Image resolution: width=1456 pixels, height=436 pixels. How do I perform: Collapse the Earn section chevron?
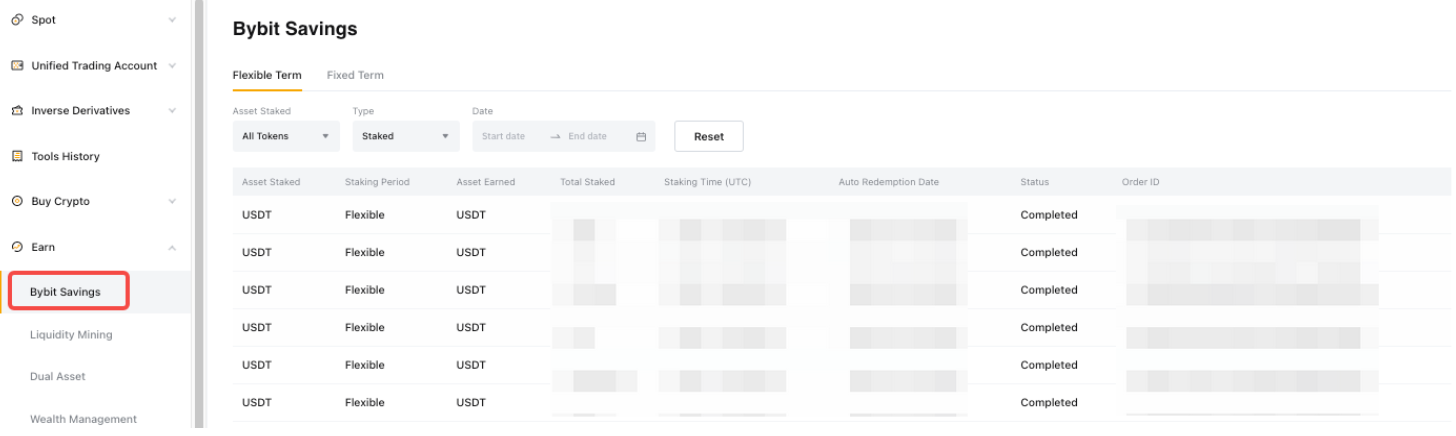[x=172, y=247]
